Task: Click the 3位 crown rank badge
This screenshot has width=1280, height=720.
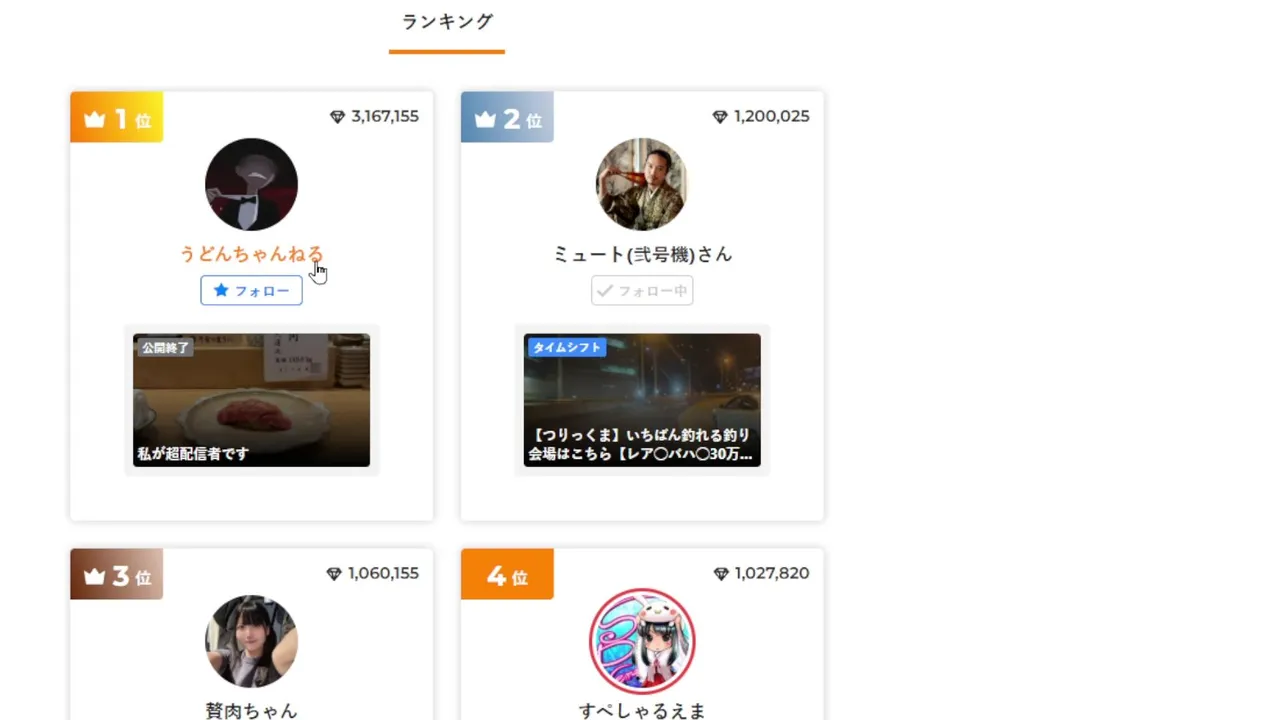Action: pyautogui.click(x=117, y=575)
